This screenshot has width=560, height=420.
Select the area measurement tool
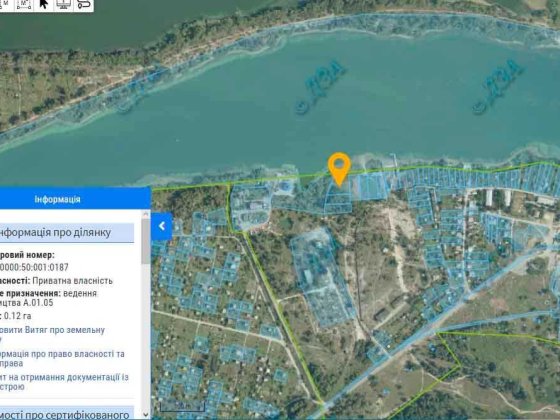(24, 4)
